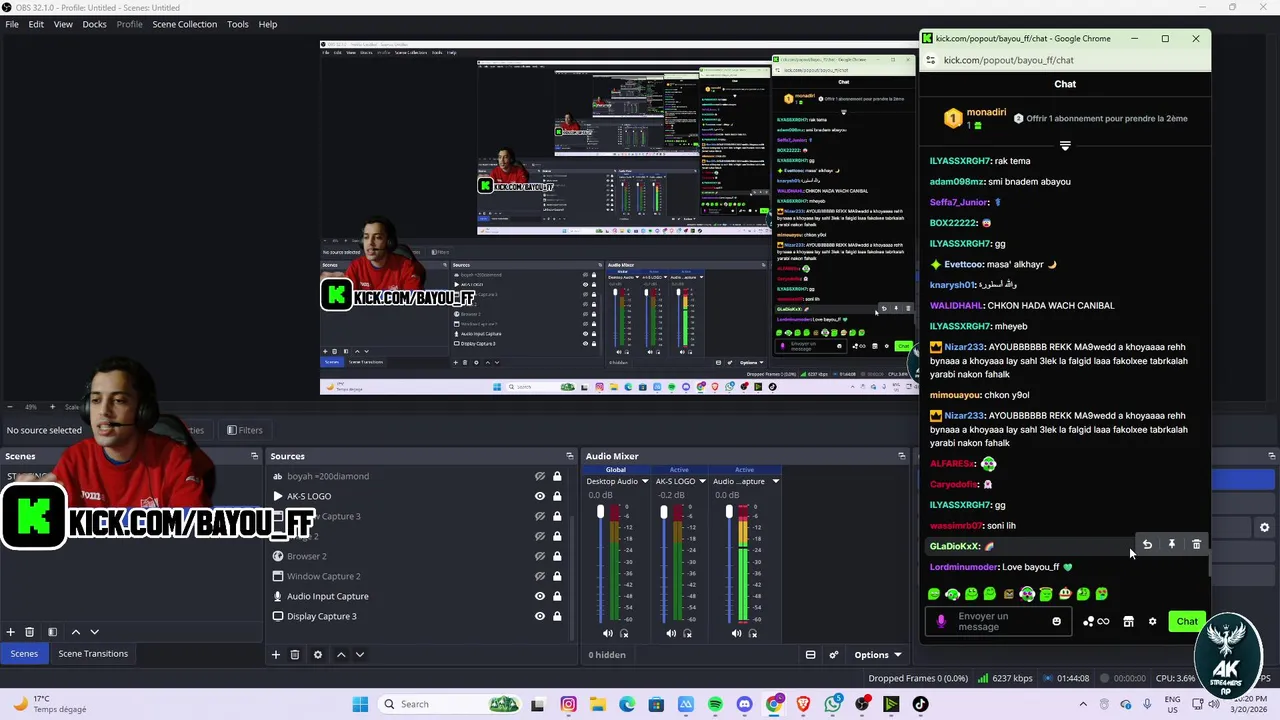Move scene up with the Scenes up arrow
The image size is (1280, 720).
pos(75,632)
